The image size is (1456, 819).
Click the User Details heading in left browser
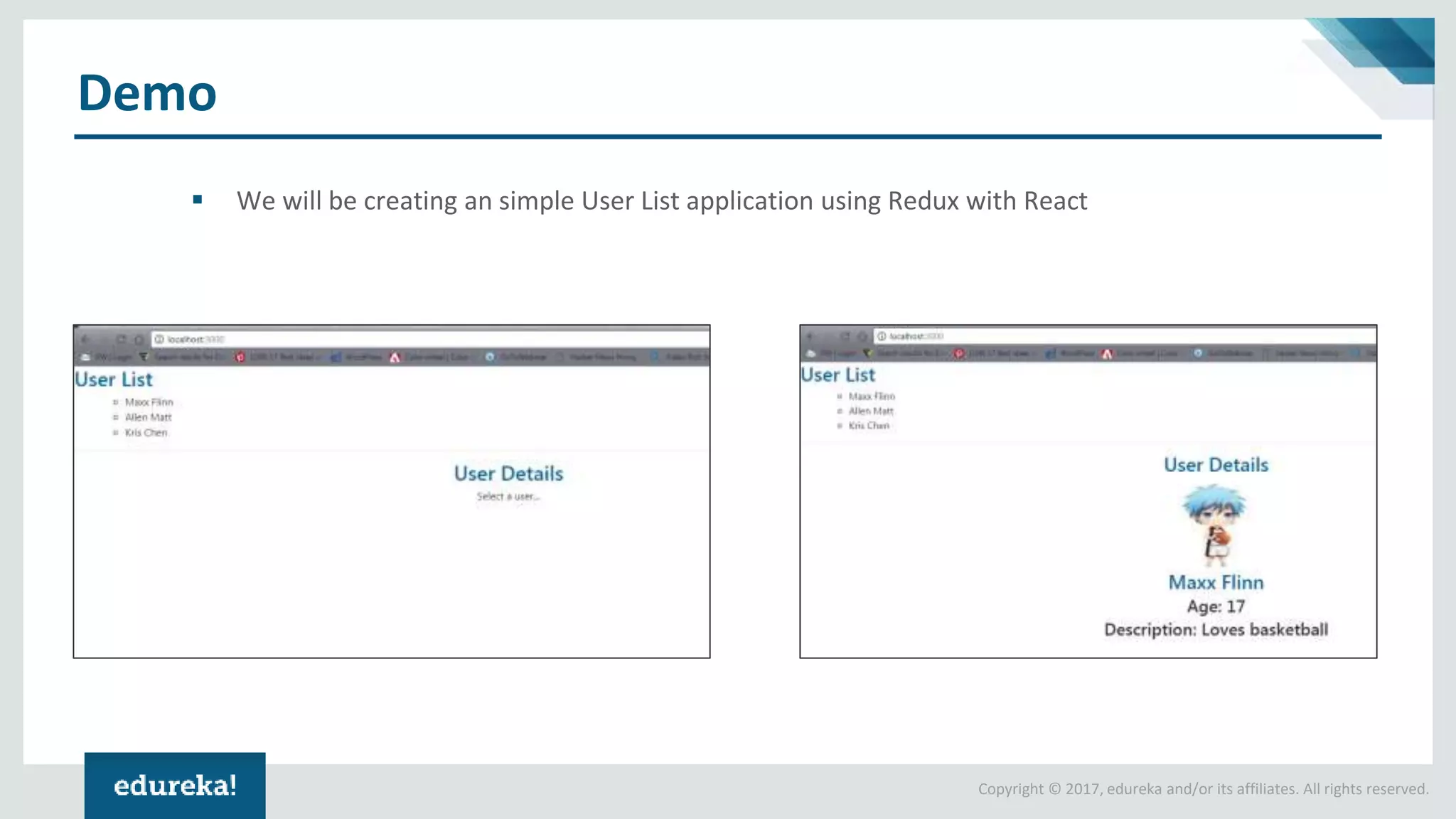click(509, 473)
